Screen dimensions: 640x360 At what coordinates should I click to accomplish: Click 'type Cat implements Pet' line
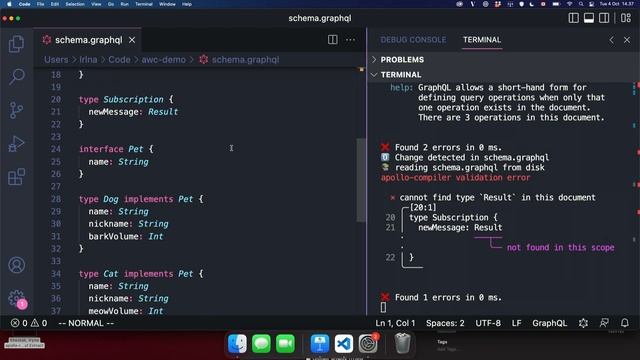coord(141,273)
